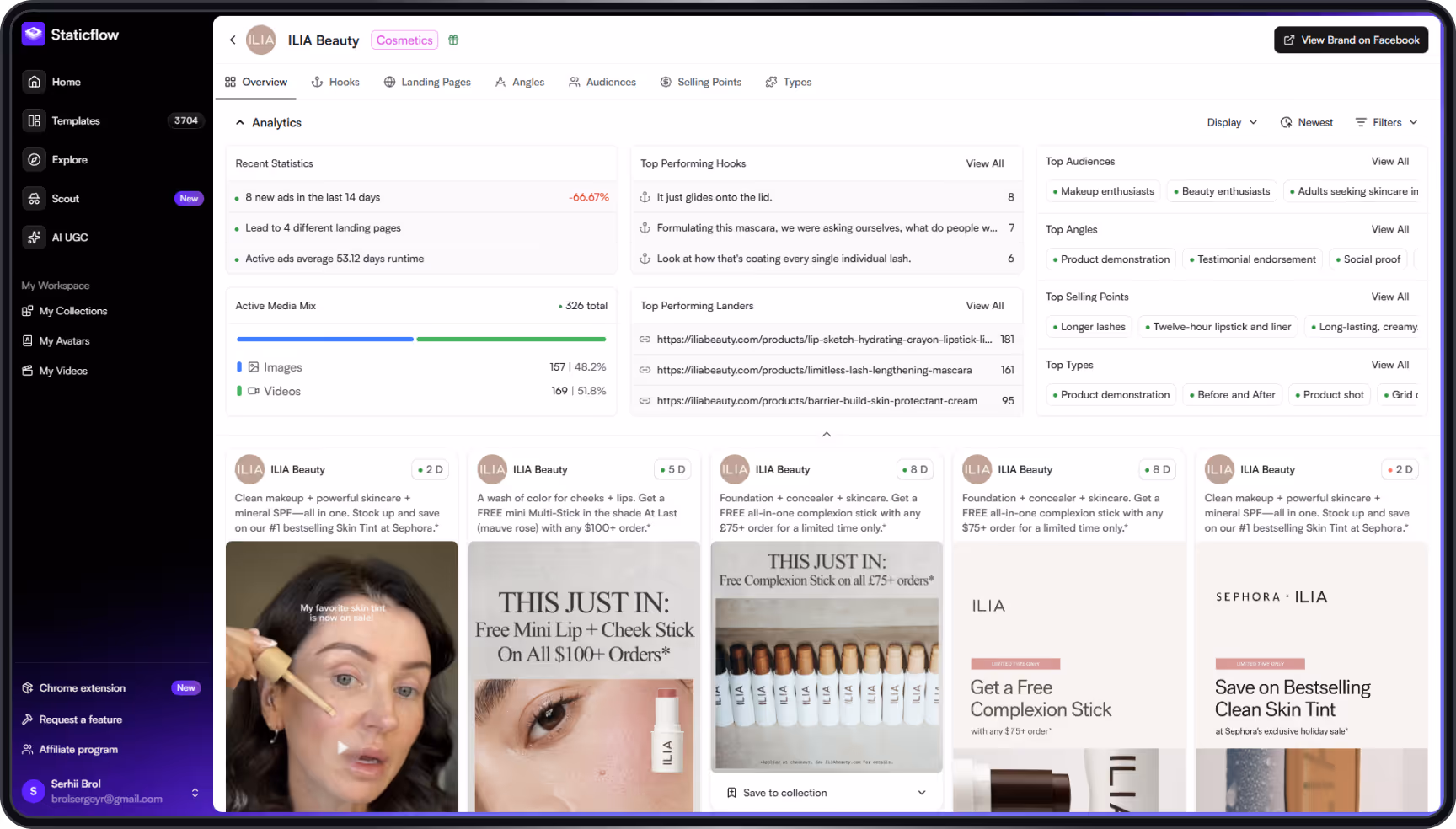The width and height of the screenshot is (1456, 829).
Task: Collapse the Analytics section
Action: [x=240, y=122]
